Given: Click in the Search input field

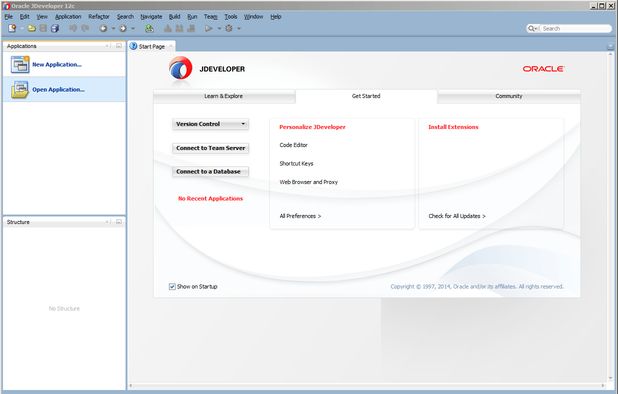Looking at the screenshot, I should pyautogui.click(x=575, y=28).
